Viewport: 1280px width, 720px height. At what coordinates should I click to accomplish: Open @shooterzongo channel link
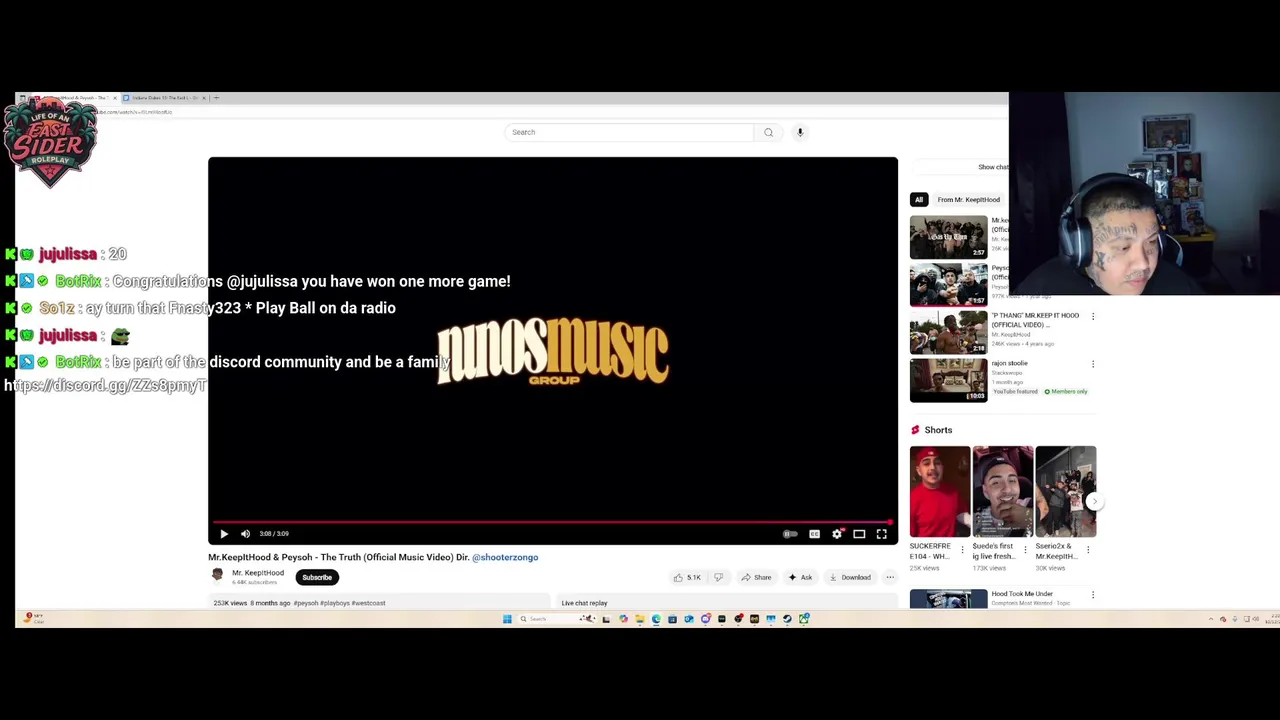click(x=505, y=557)
